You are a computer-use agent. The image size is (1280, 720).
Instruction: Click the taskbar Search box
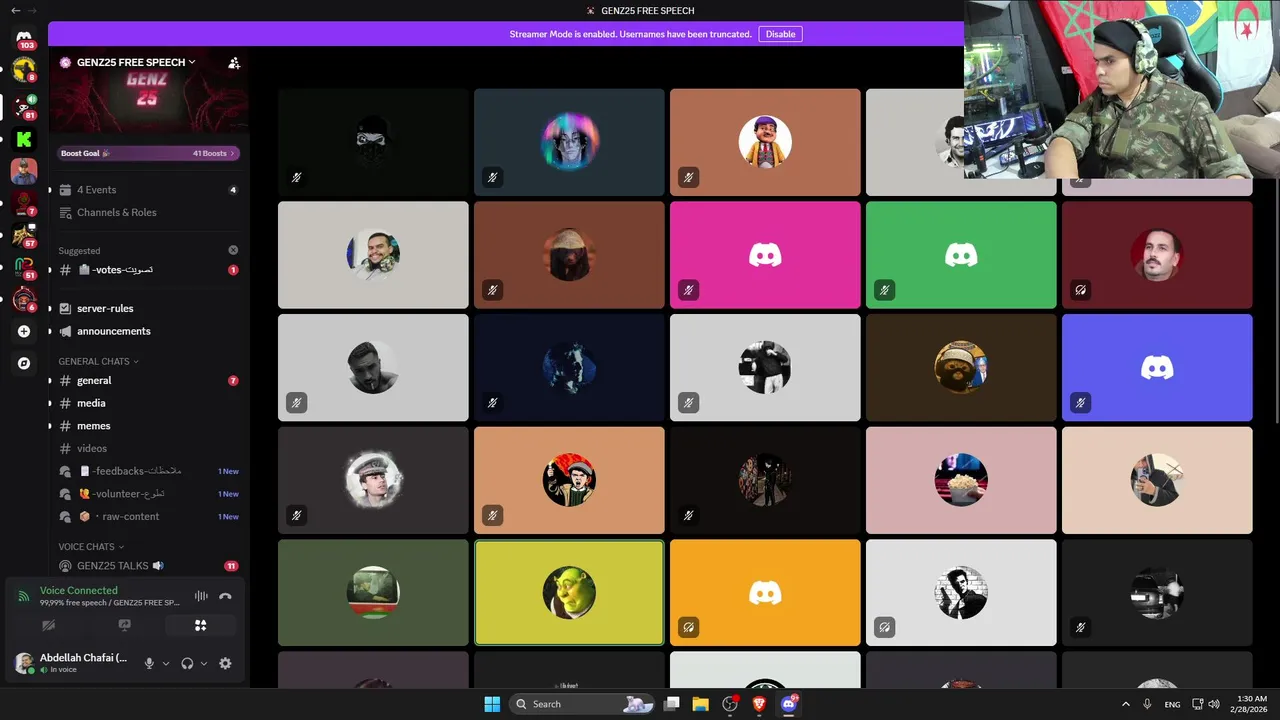(582, 704)
